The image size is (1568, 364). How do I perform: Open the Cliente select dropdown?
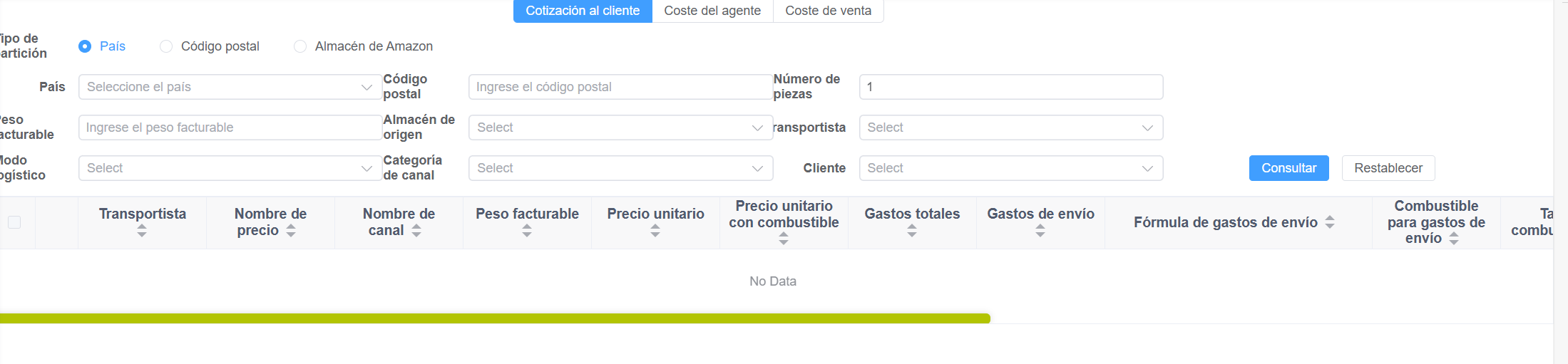(1010, 168)
